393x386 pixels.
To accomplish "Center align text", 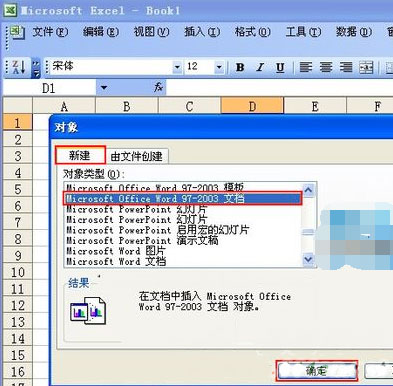I will coord(326,68).
